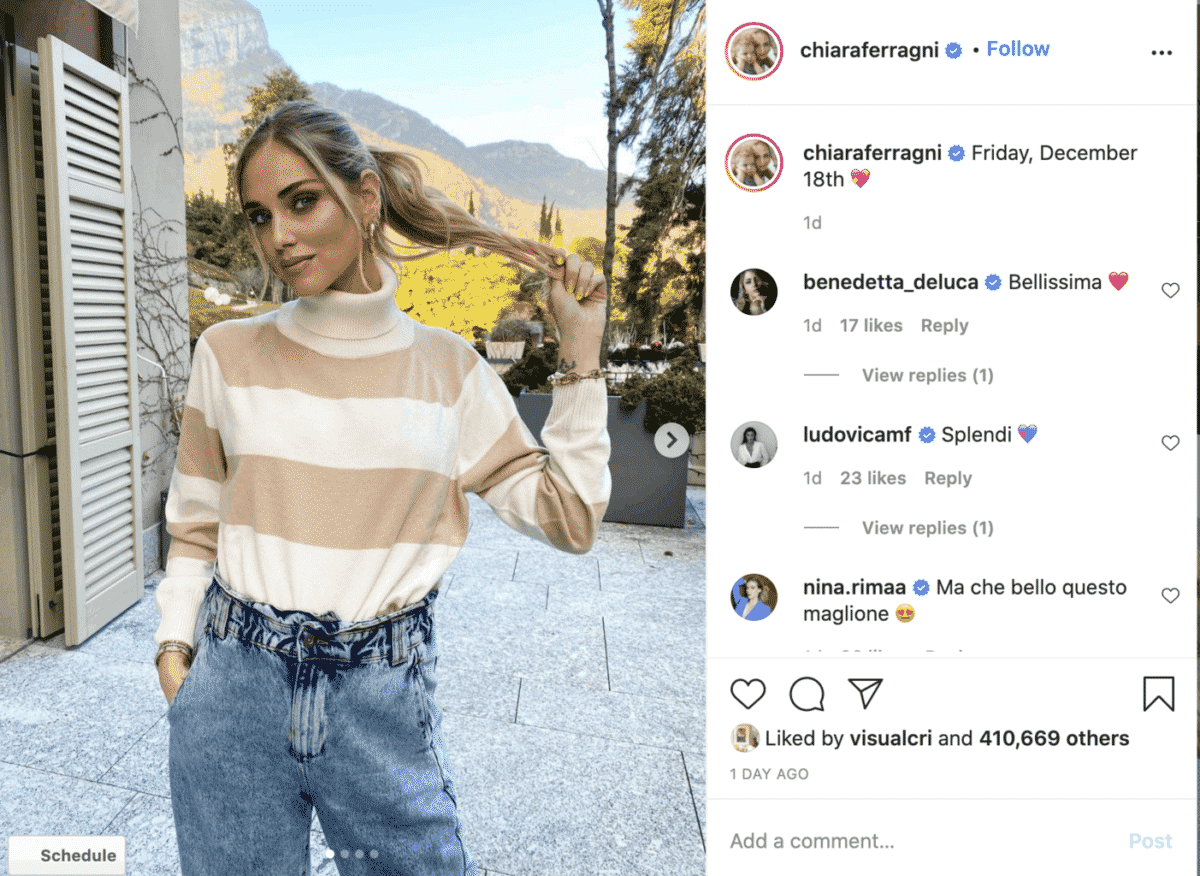The image size is (1200, 876).
Task: Open nina.rimaa profile picture
Action: pyautogui.click(x=754, y=597)
